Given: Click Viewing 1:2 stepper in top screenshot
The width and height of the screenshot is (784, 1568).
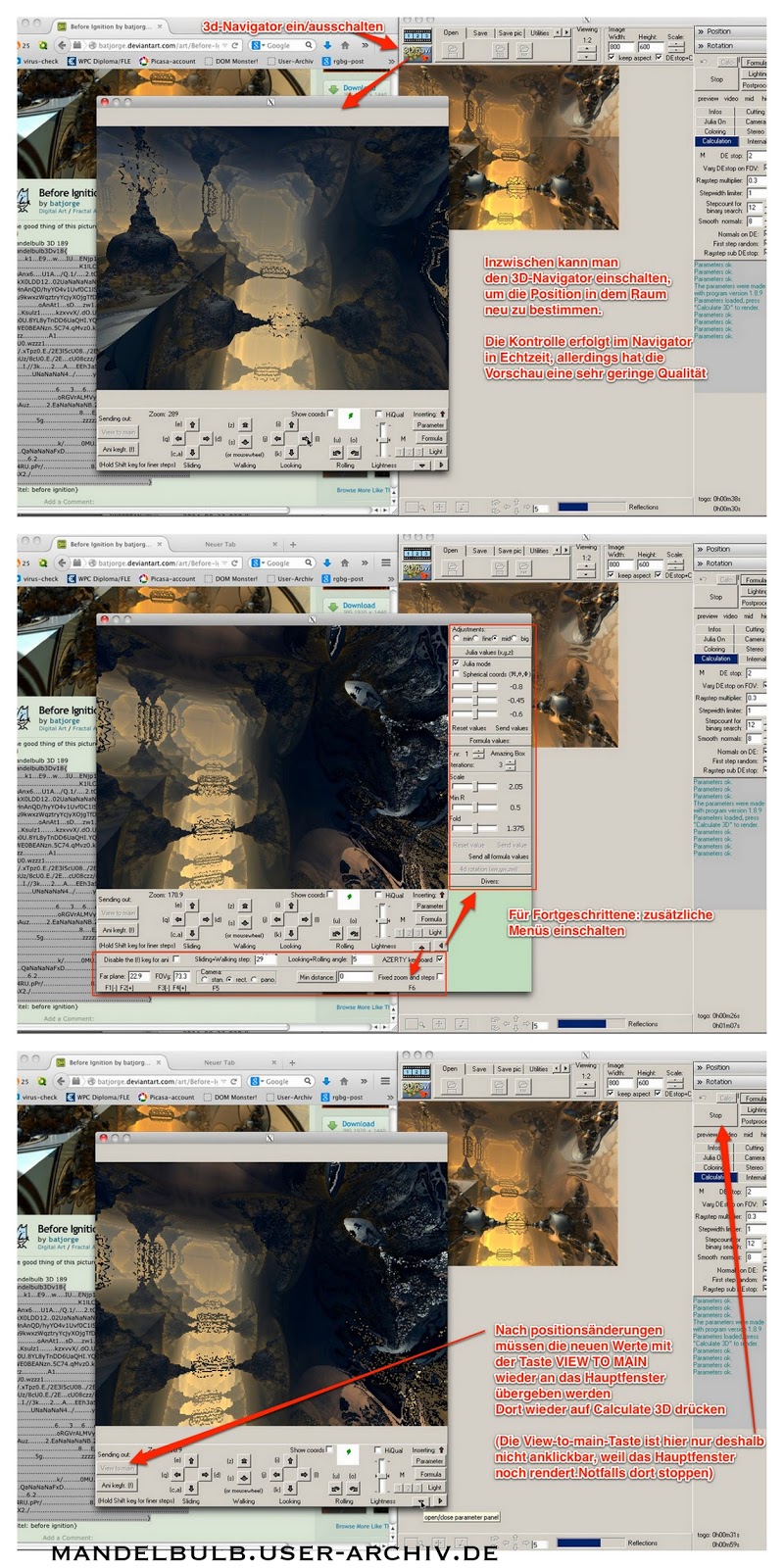Looking at the screenshot, I should 586,52.
